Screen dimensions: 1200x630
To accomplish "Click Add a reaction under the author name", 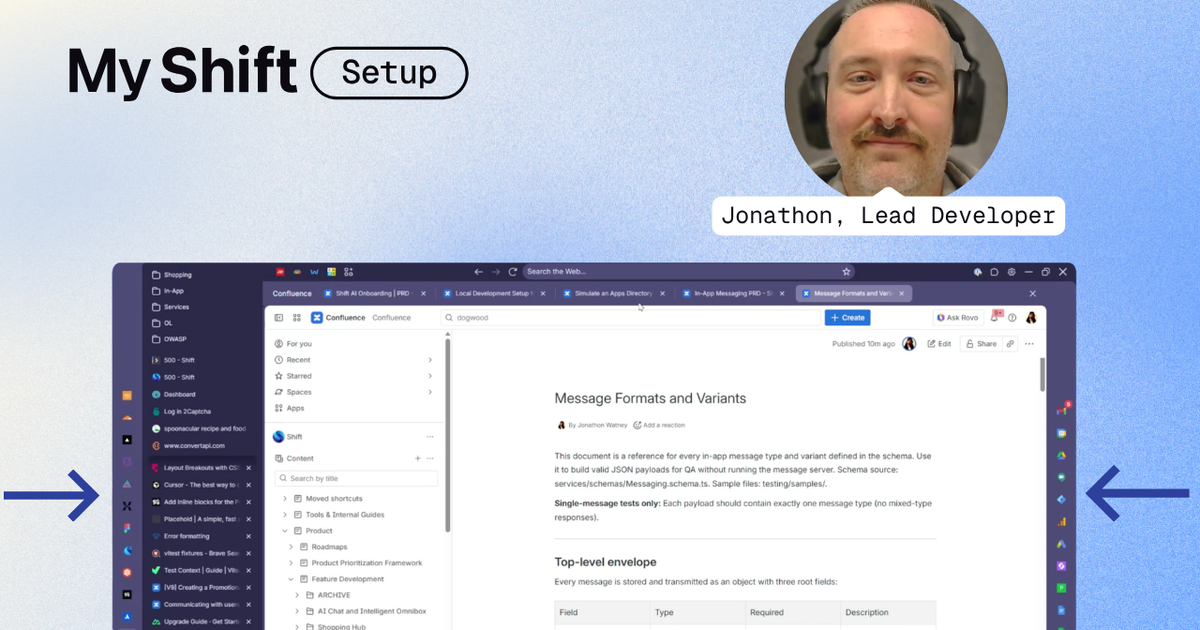I will (661, 425).
